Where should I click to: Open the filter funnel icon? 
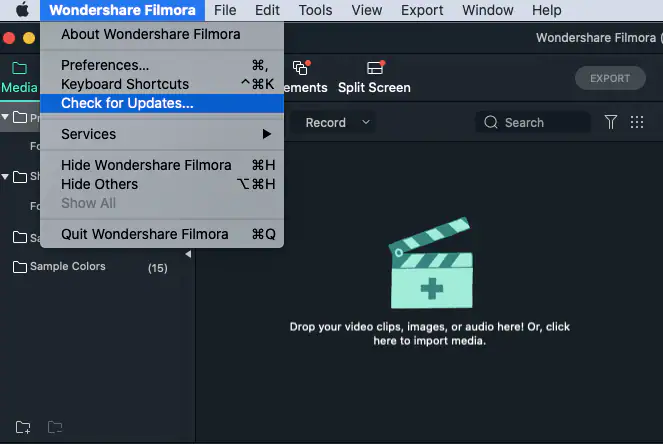click(611, 122)
